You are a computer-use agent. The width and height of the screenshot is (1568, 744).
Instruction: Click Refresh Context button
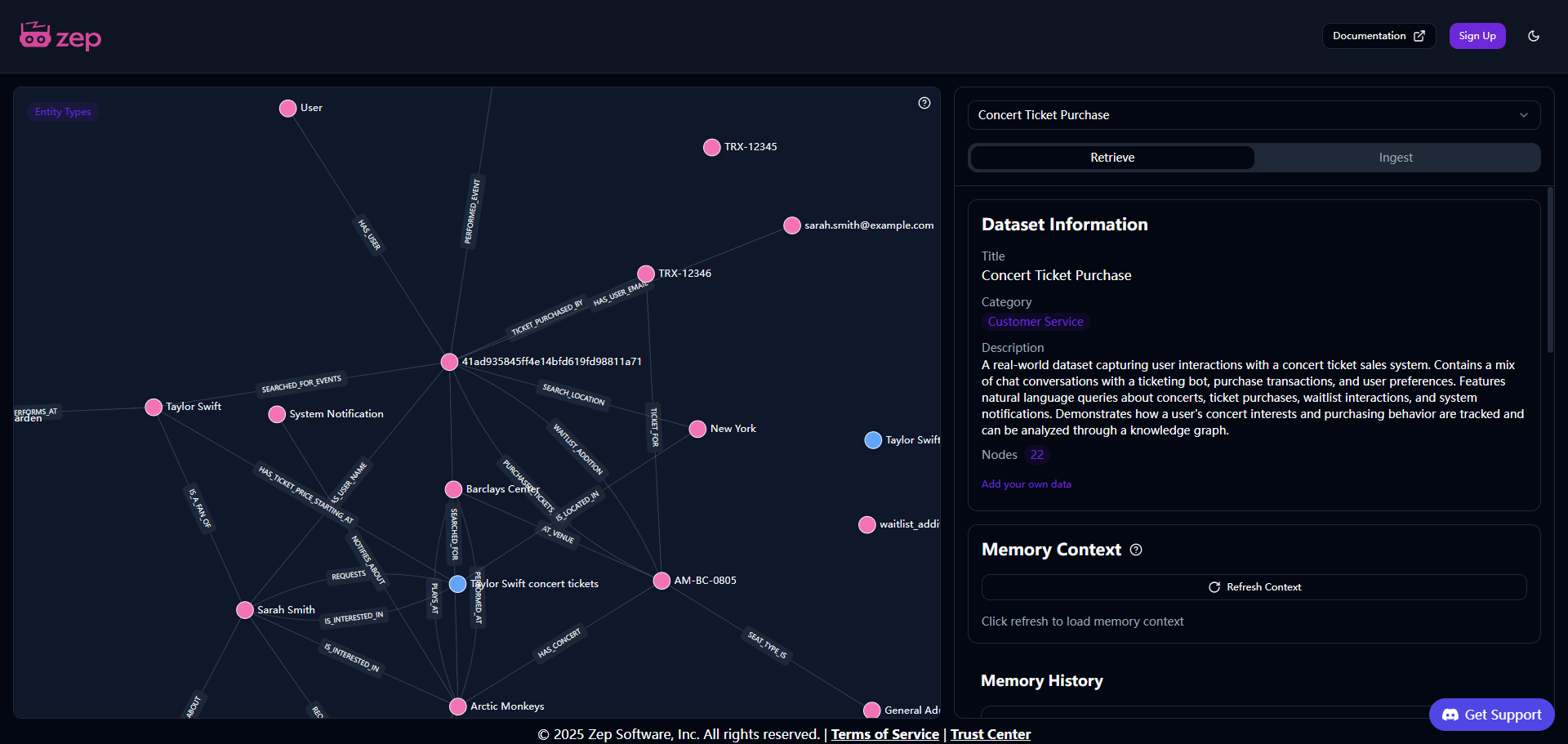[1254, 587]
